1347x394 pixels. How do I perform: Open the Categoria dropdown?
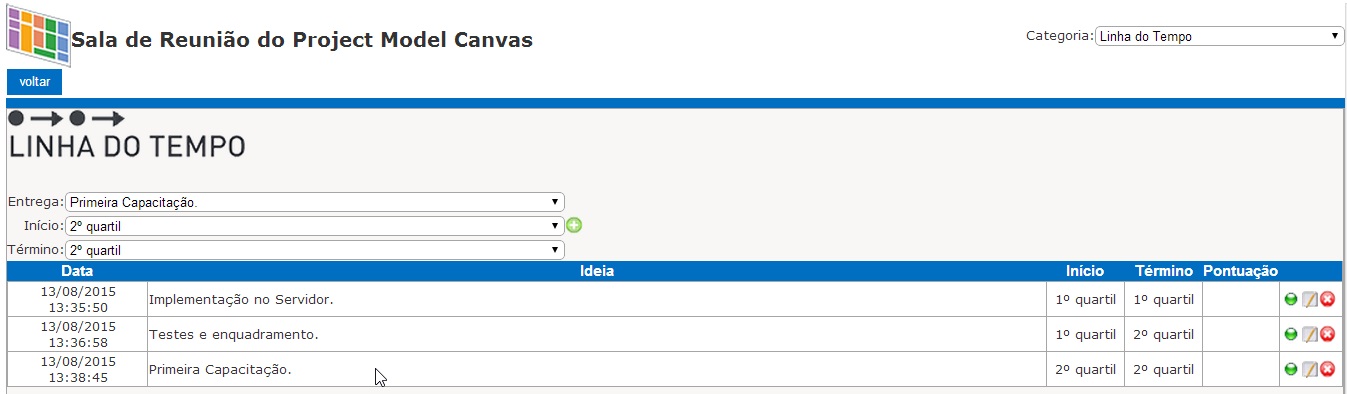[x=1219, y=36]
